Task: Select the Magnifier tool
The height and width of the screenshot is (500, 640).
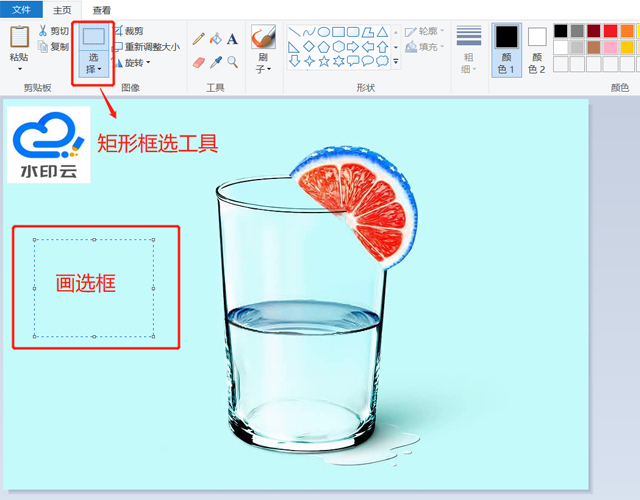Action: 232,62
